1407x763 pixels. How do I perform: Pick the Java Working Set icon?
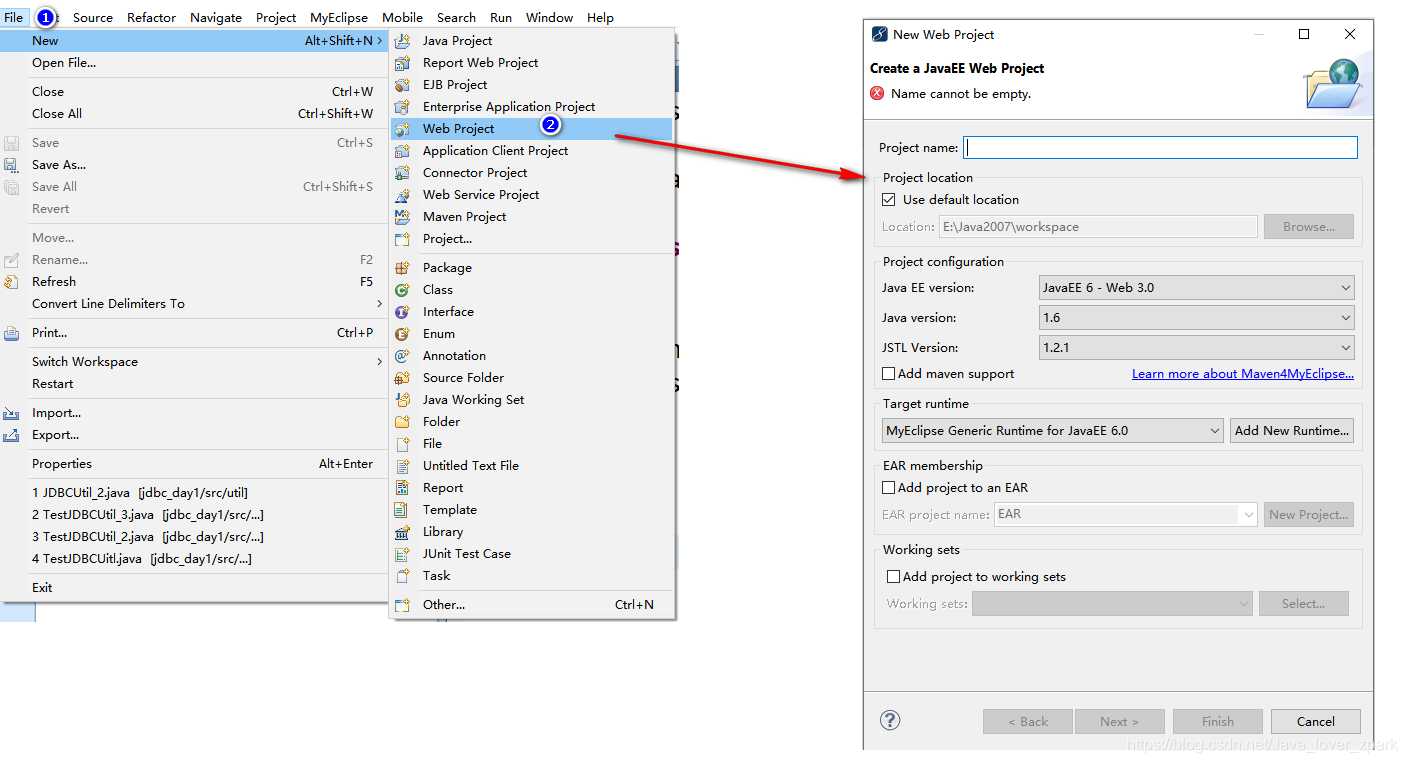coord(402,400)
